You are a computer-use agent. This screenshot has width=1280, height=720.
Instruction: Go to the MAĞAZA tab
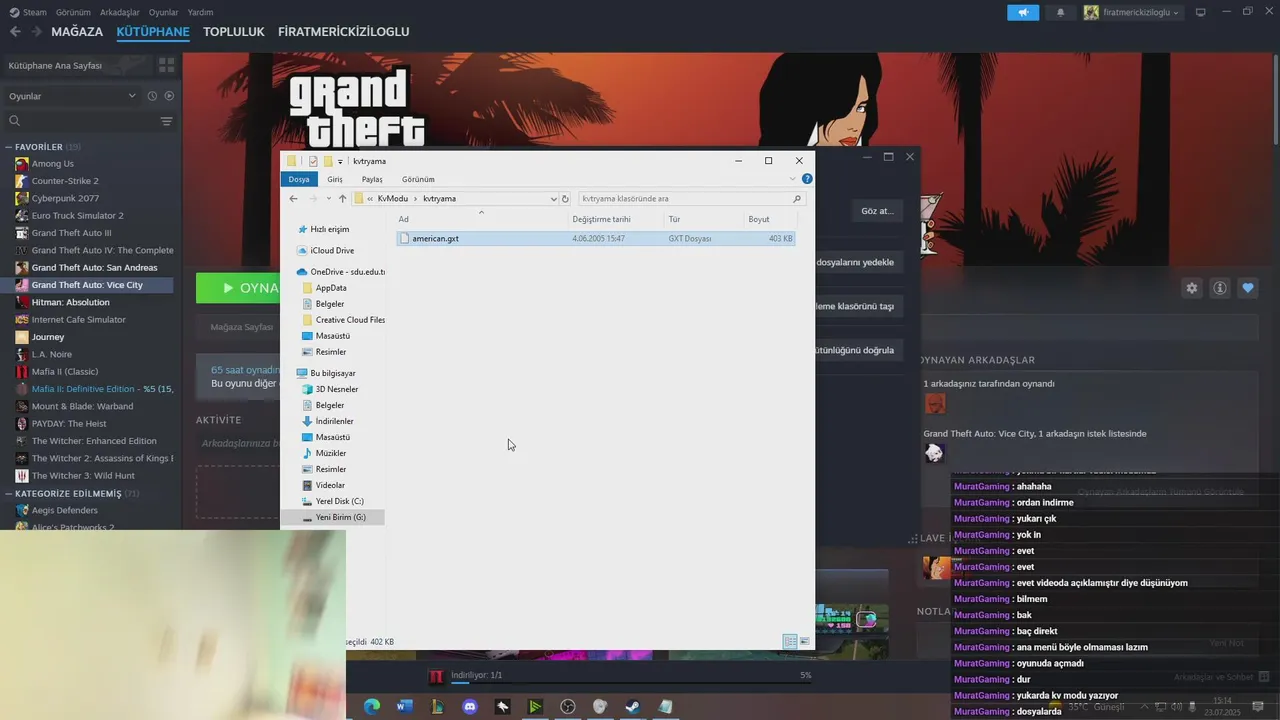tap(77, 31)
